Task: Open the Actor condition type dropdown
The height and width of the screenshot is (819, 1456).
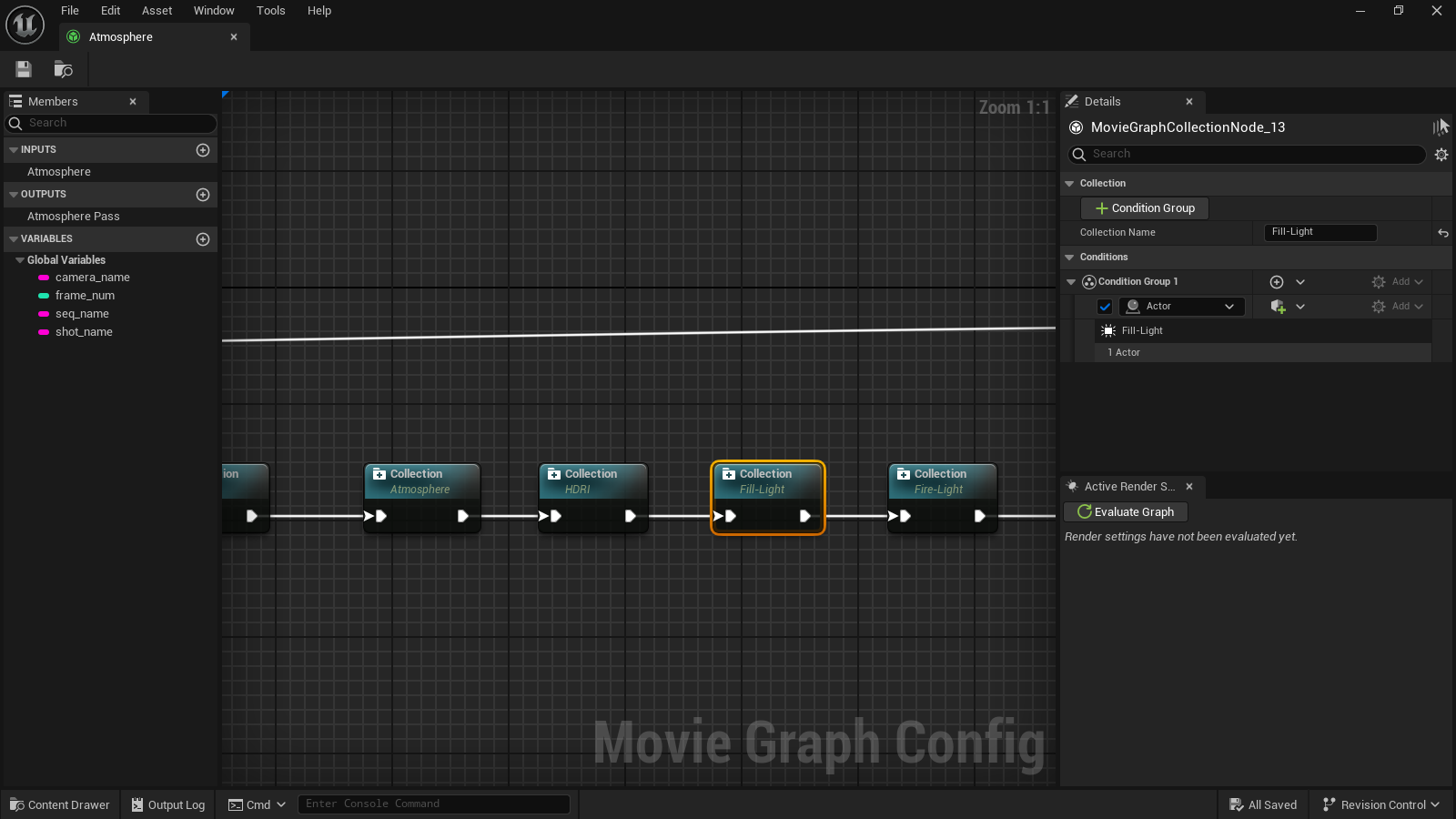Action: click(x=1181, y=307)
